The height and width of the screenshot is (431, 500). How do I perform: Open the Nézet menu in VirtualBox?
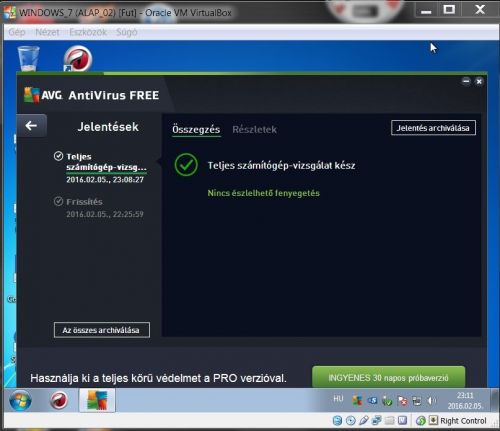pos(47,32)
